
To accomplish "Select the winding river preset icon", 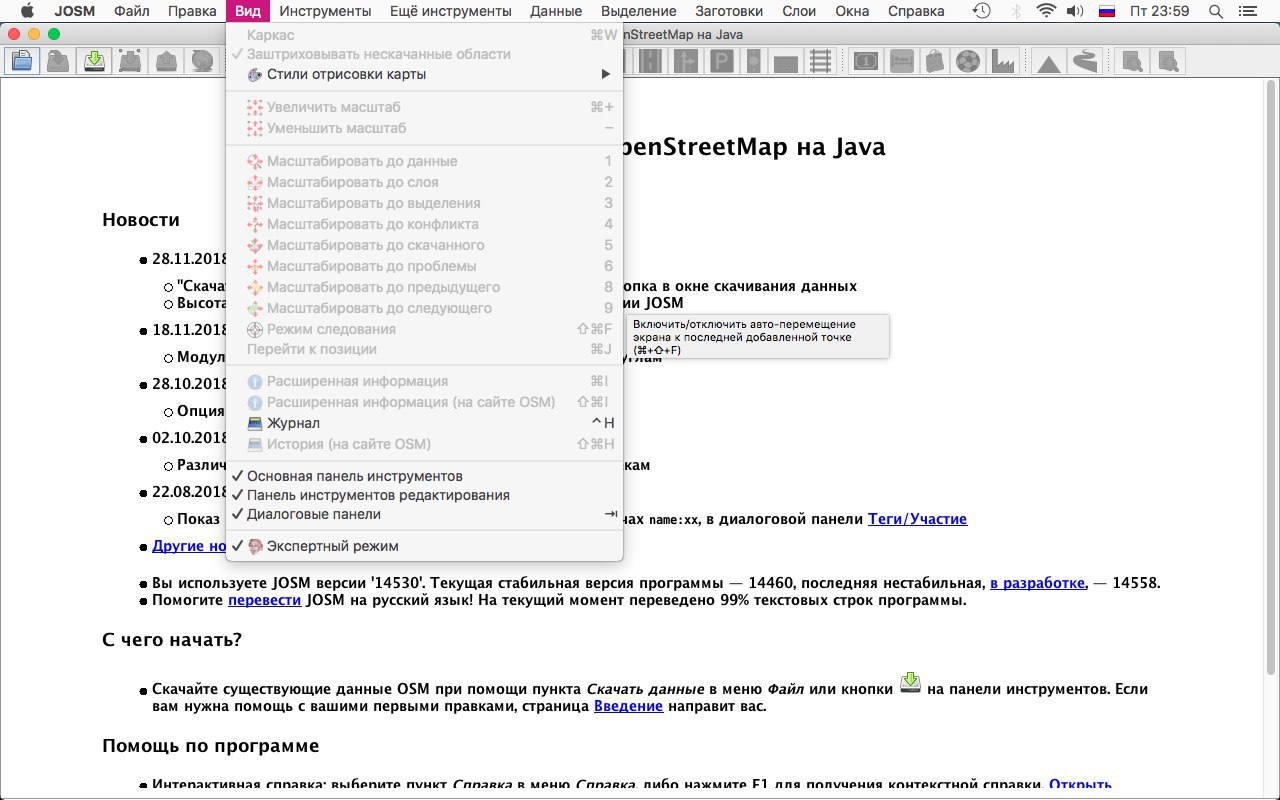I will point(1083,62).
